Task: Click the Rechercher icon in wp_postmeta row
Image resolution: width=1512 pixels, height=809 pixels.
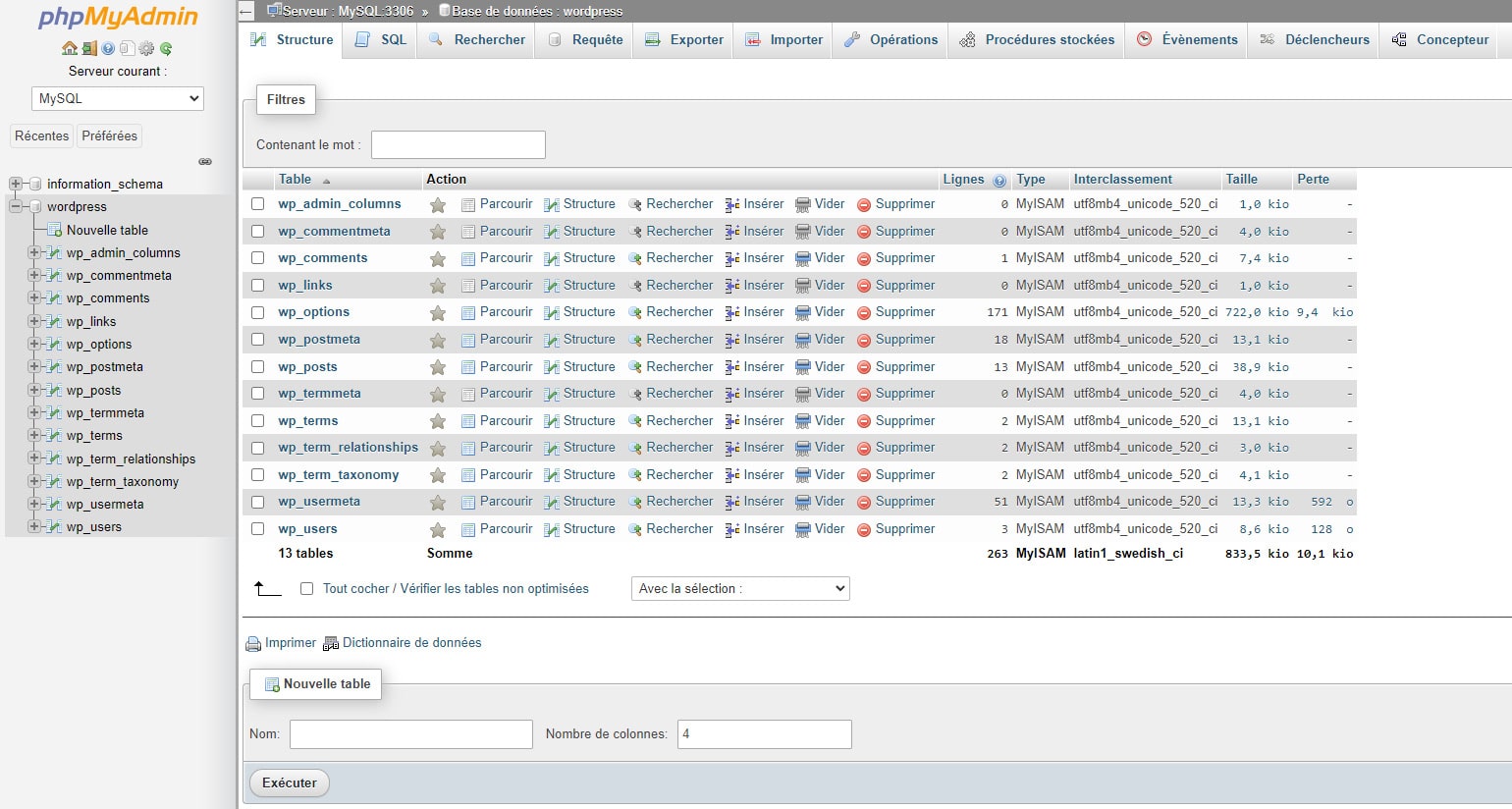Action: (x=635, y=340)
